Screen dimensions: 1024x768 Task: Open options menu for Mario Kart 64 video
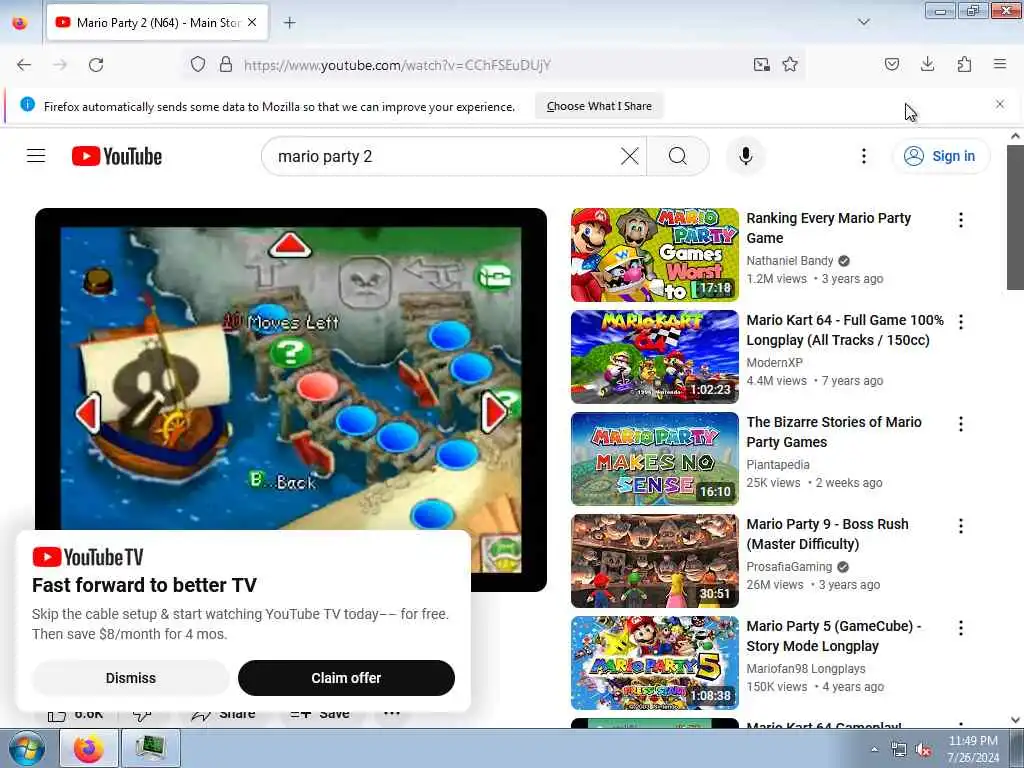point(961,322)
